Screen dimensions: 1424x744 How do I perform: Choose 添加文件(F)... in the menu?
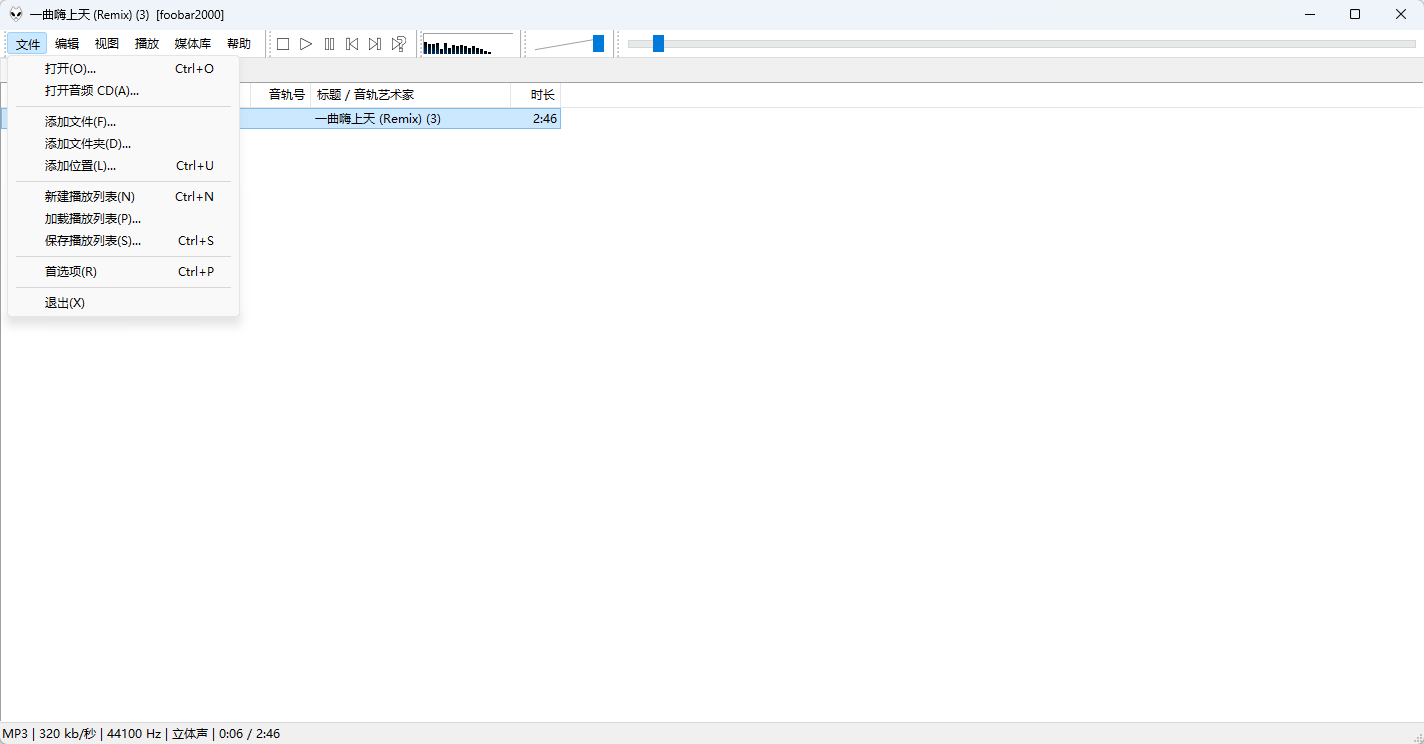[123, 122]
